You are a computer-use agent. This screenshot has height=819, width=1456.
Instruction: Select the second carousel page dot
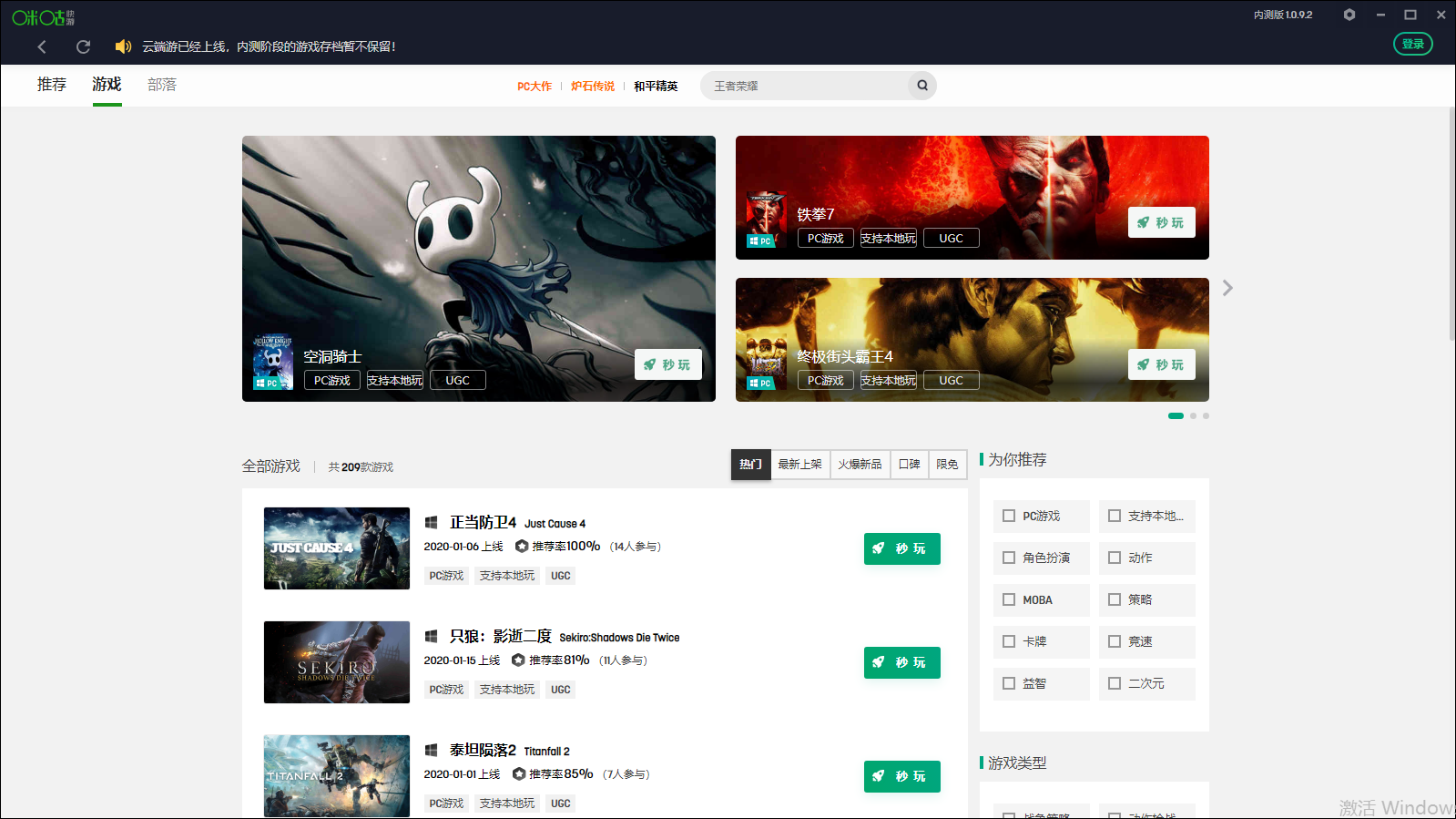[1193, 415]
